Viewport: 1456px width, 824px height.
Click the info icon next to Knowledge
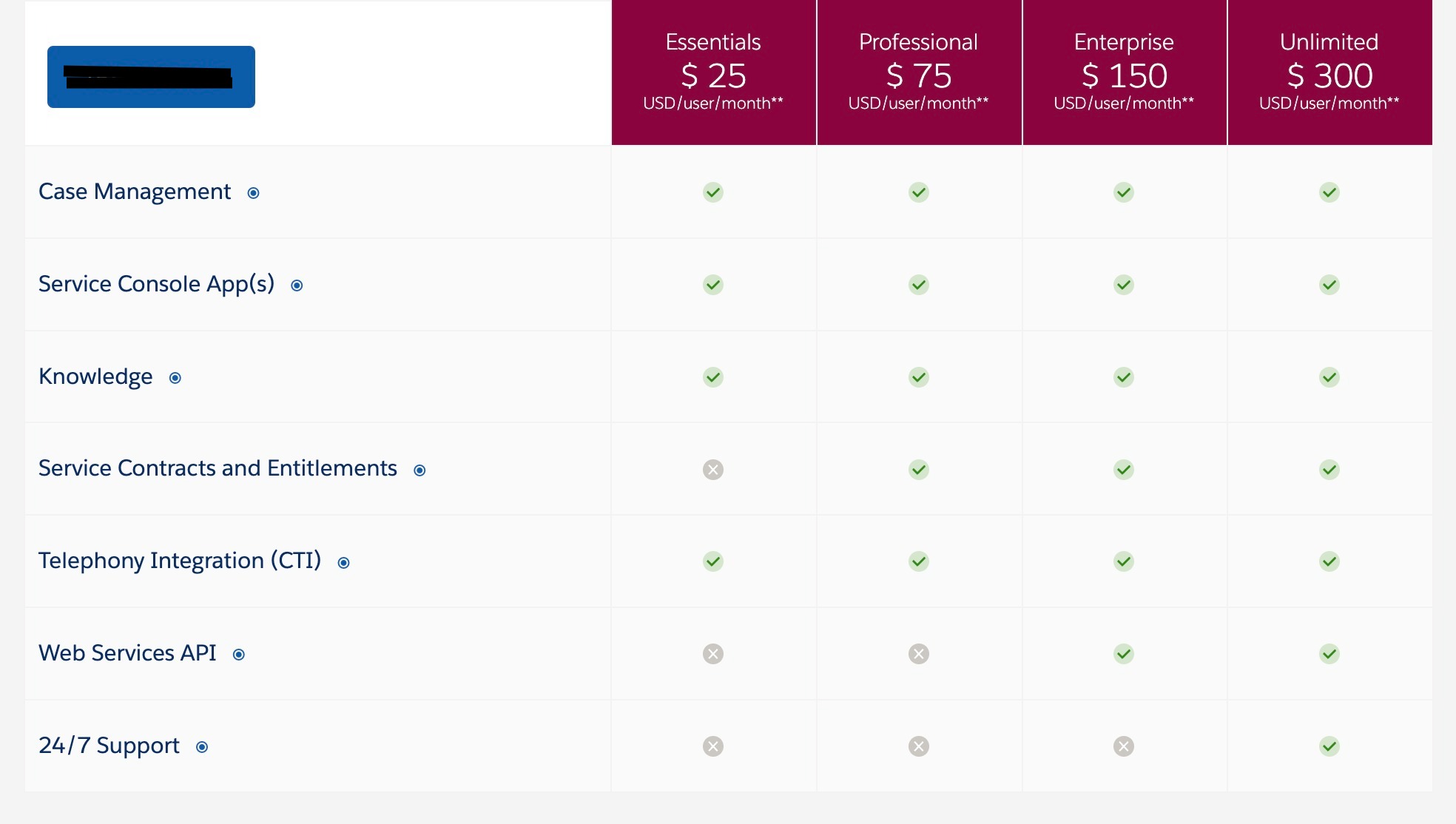[175, 377]
